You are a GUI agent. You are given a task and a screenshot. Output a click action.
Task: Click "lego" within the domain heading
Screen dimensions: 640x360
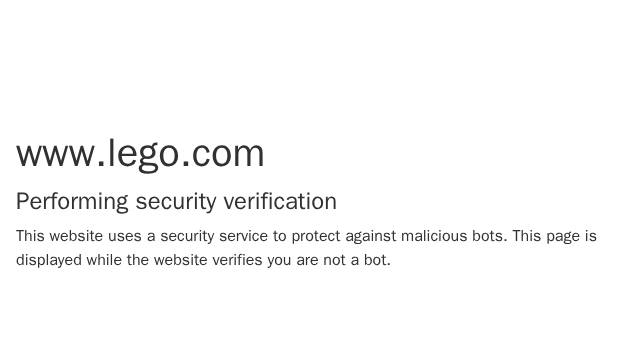click(x=143, y=155)
